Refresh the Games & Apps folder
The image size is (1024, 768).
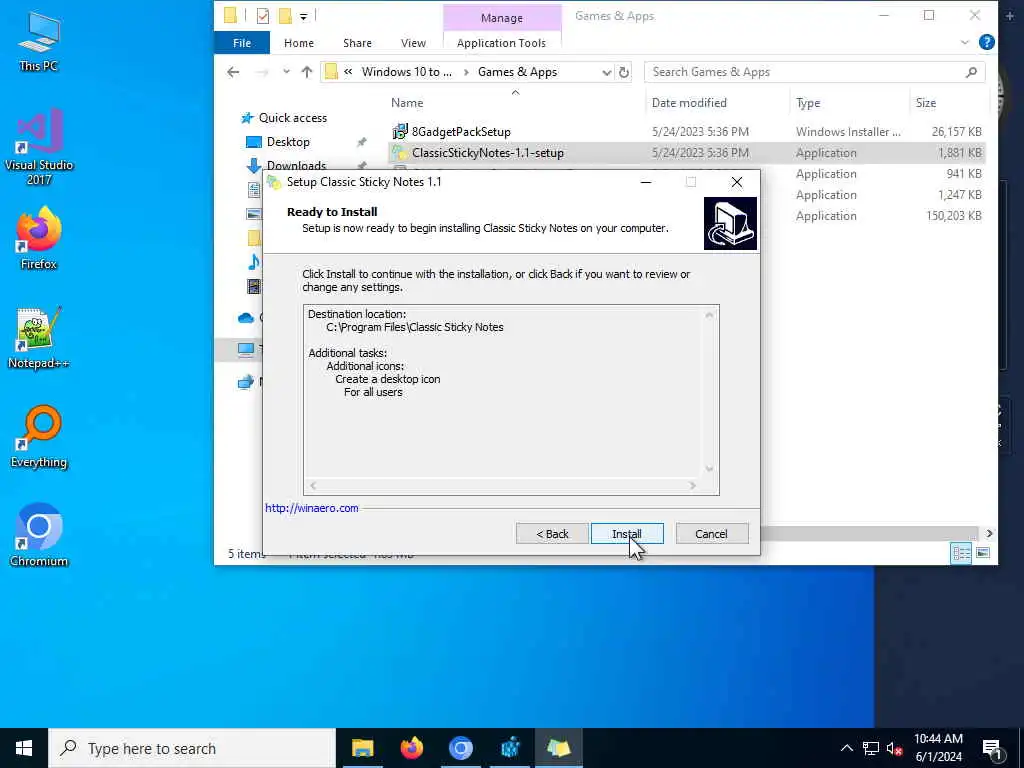pyautogui.click(x=624, y=72)
